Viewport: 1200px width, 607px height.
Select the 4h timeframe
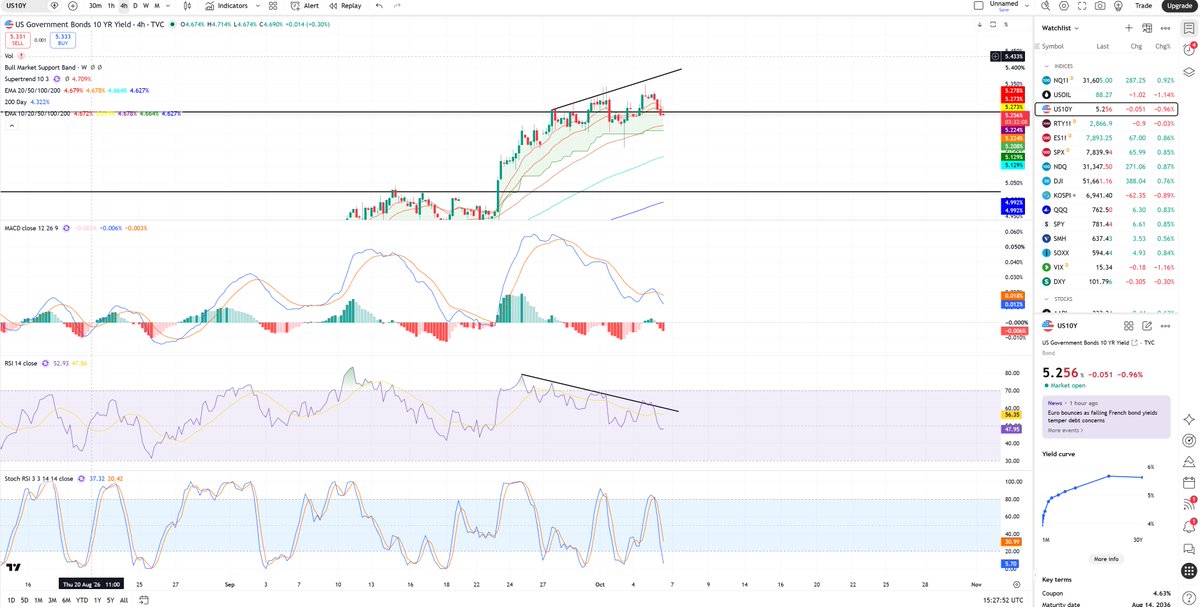pyautogui.click(x=123, y=5)
